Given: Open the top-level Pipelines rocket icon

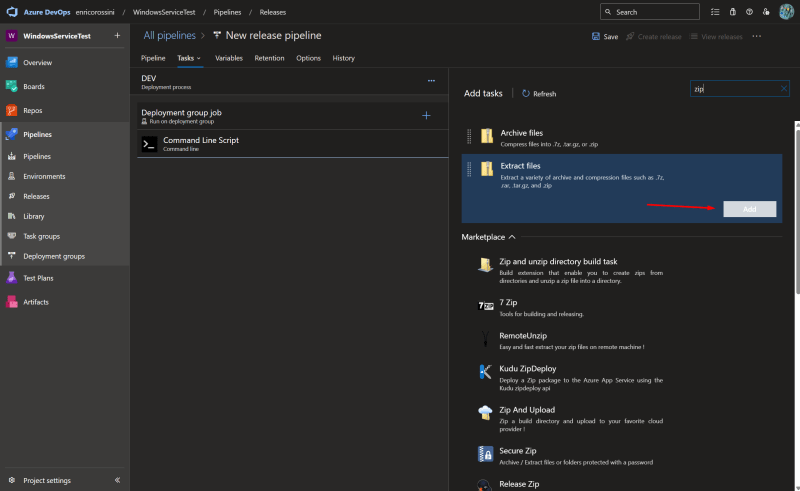Looking at the screenshot, I should click(x=12, y=134).
